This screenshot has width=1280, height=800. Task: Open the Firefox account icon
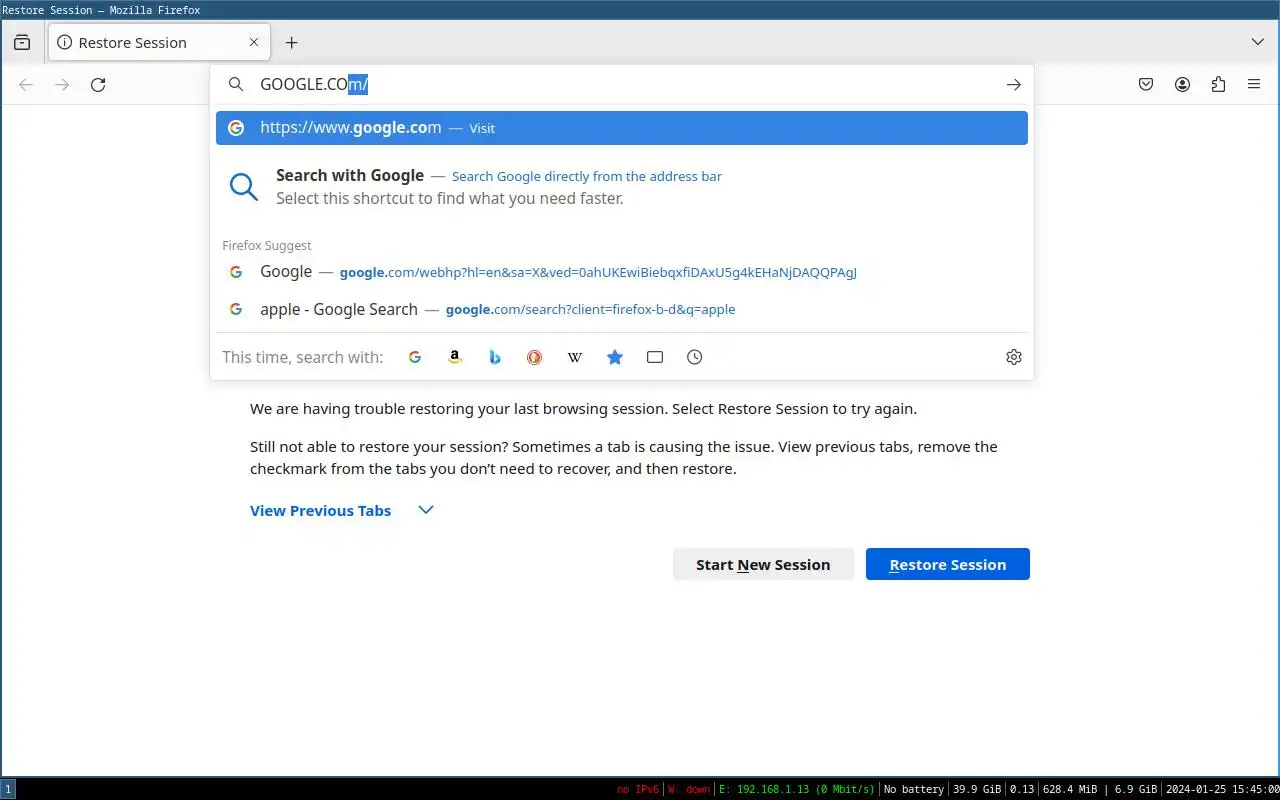(1182, 85)
